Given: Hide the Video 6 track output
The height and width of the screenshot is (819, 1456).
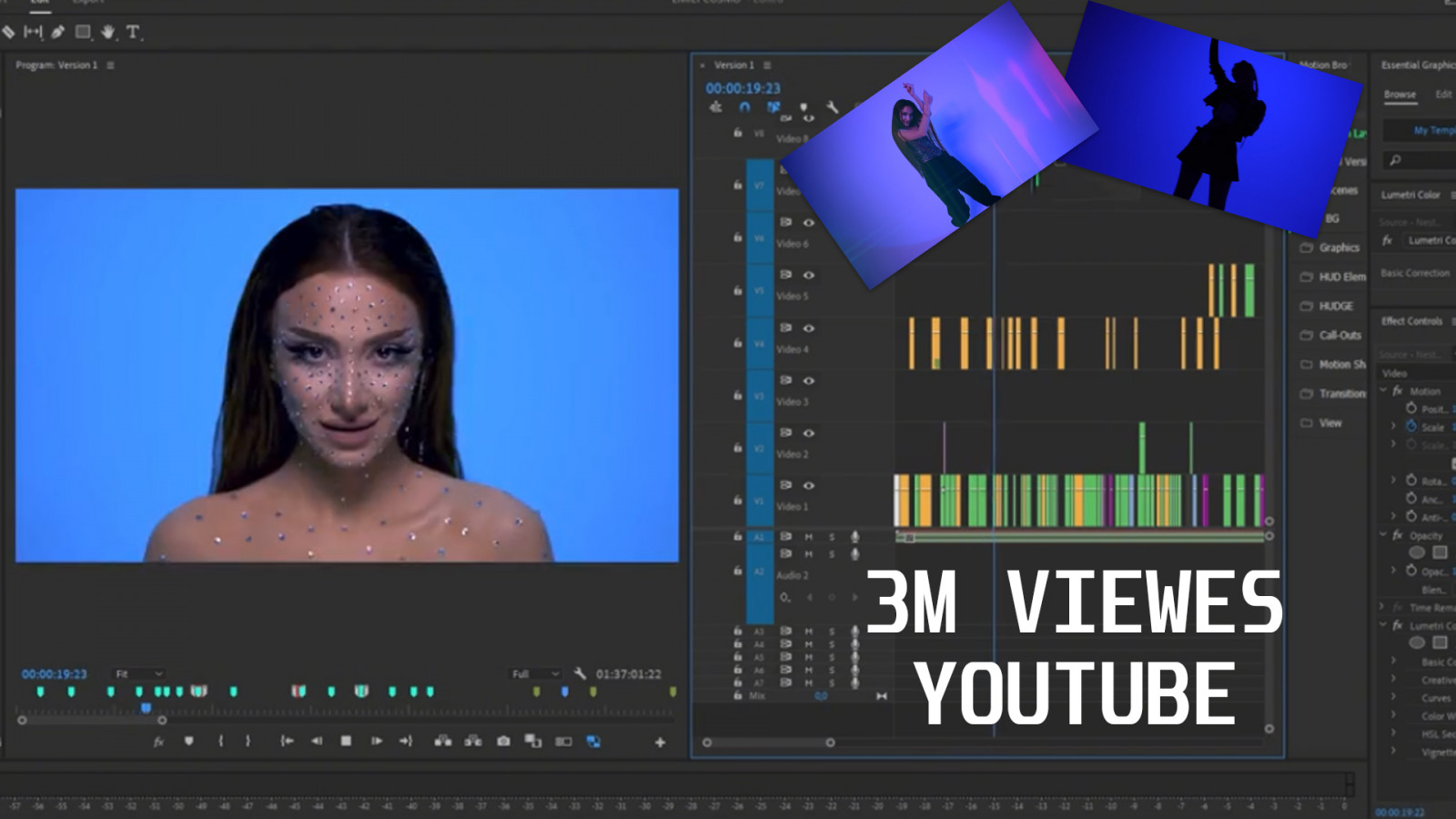Looking at the screenshot, I should point(808,222).
